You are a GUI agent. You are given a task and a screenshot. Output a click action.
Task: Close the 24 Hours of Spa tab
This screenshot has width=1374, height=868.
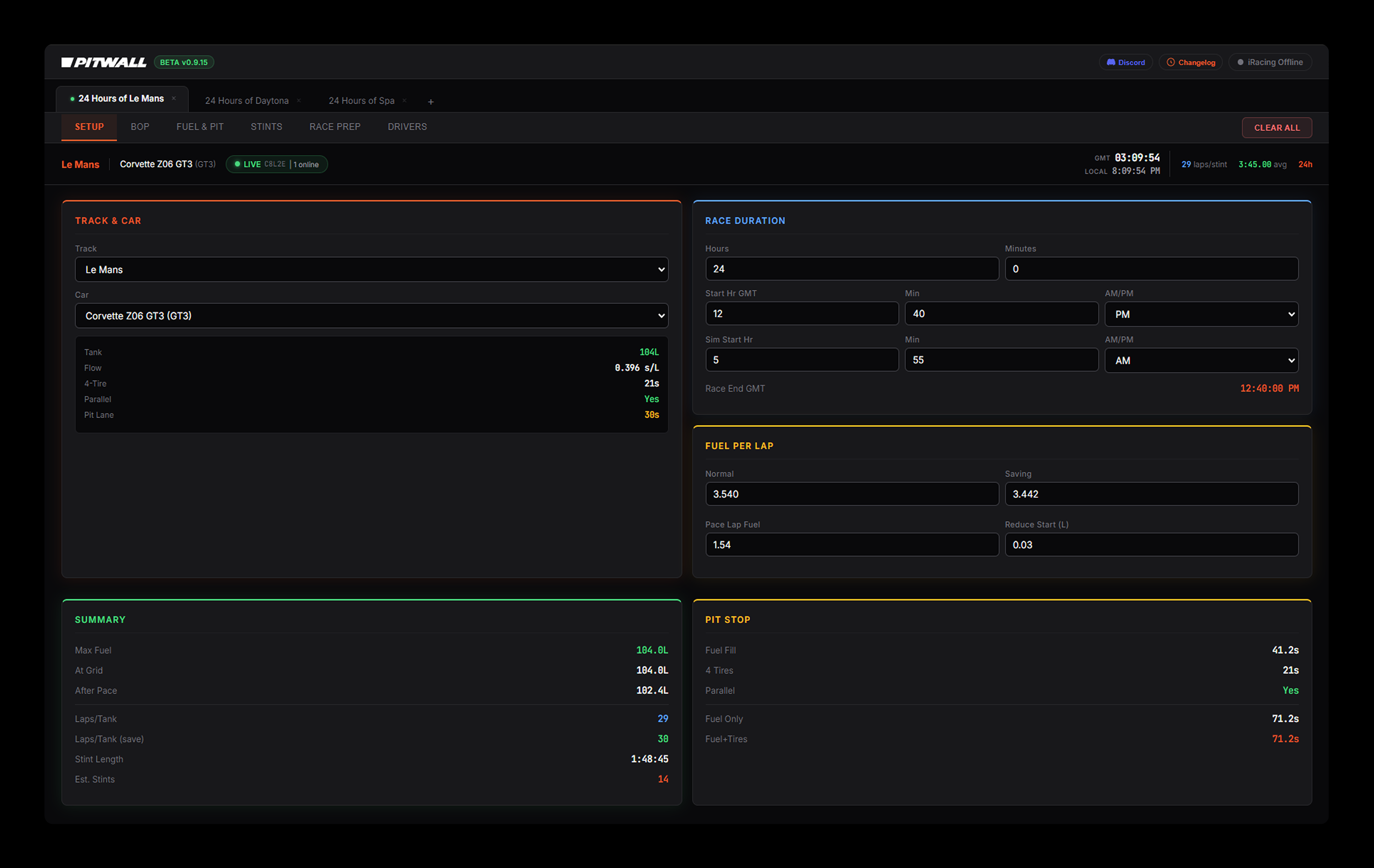[405, 100]
